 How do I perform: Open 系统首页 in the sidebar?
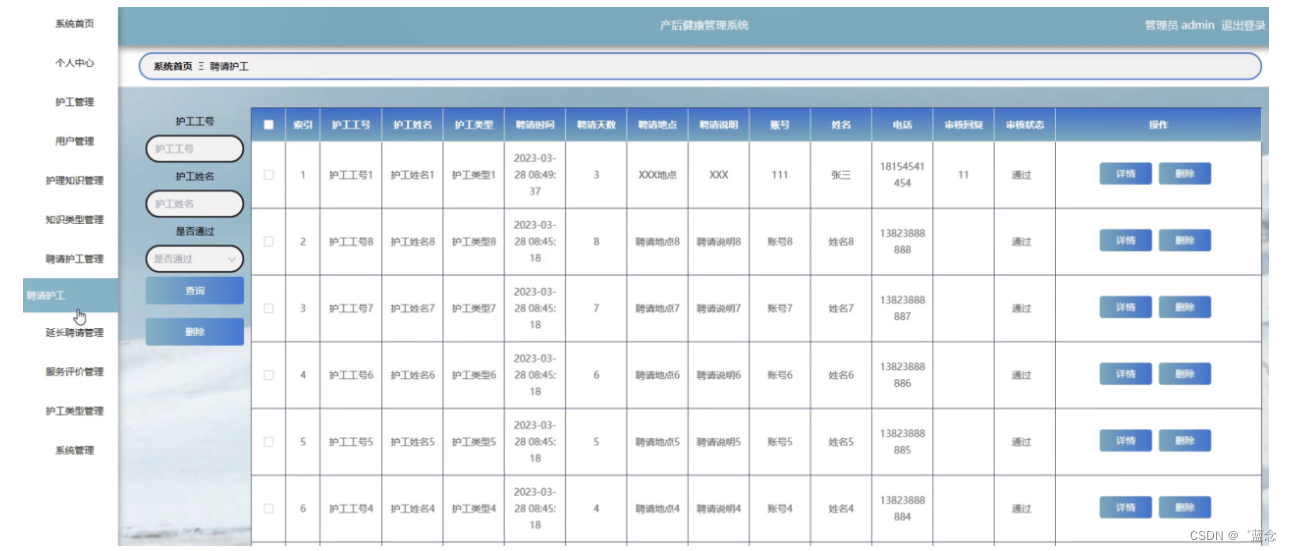(x=74, y=23)
